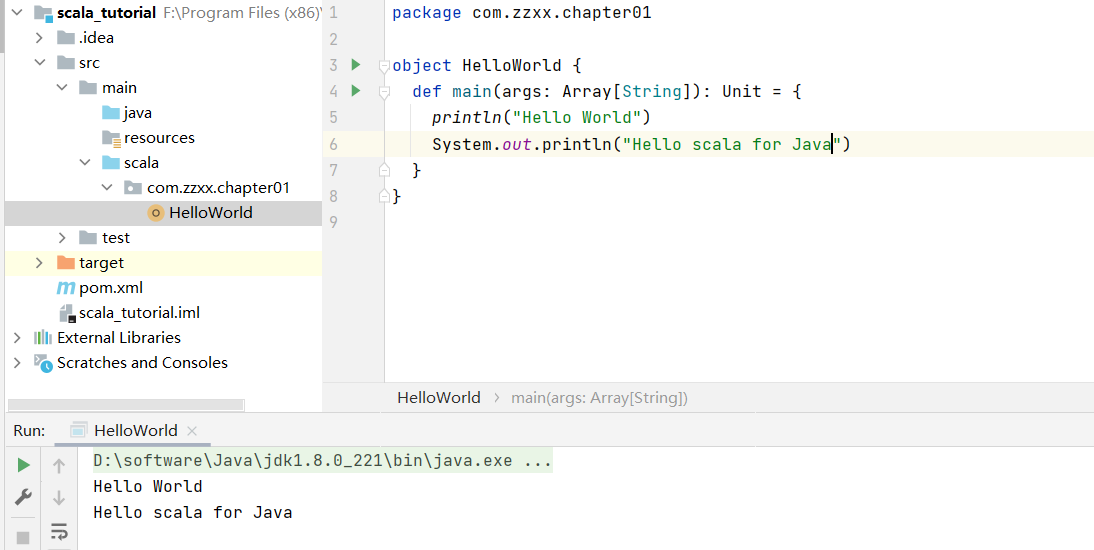The image size is (1094, 550).
Task: Click main(args: Array[String]) breadcrumb
Action: point(599,397)
